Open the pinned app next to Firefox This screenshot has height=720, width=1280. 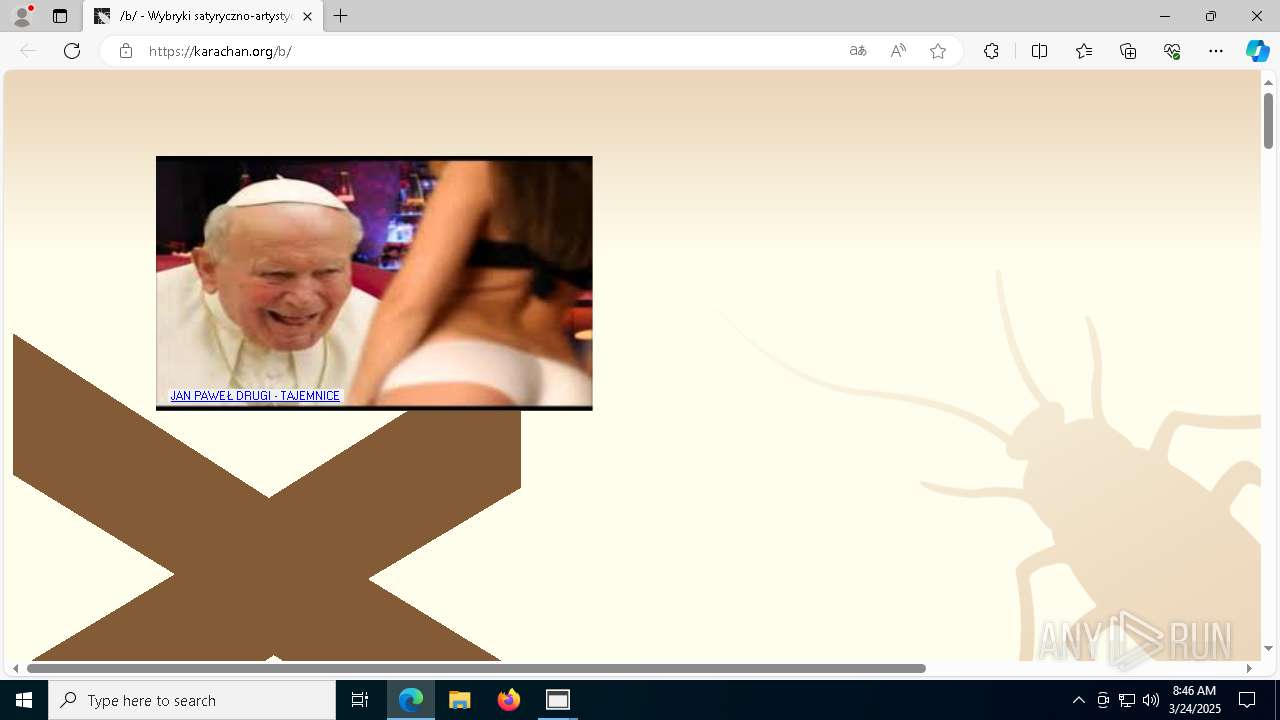point(558,700)
